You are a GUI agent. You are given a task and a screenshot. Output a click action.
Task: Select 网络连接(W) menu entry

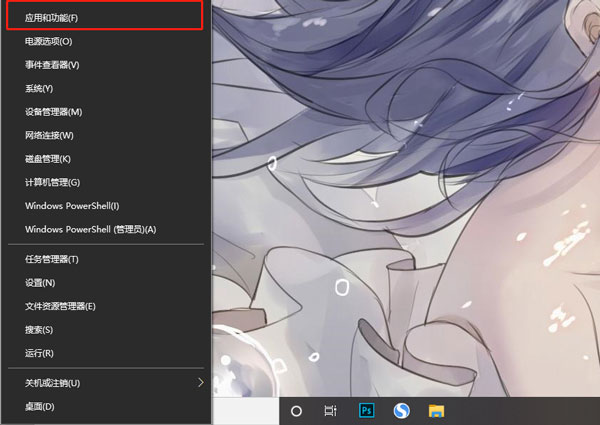pos(49,135)
